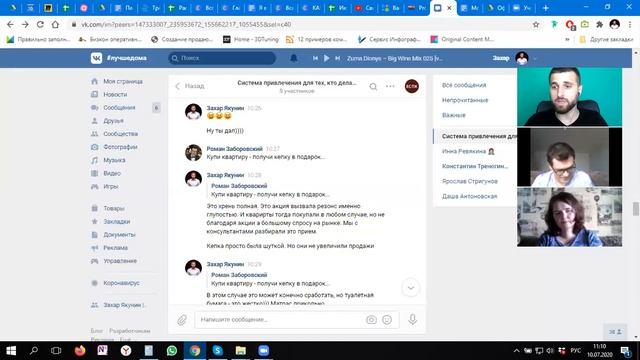This screenshot has width=640, height=360.
Task: Click the woman's video tile
Action: coord(569,217)
